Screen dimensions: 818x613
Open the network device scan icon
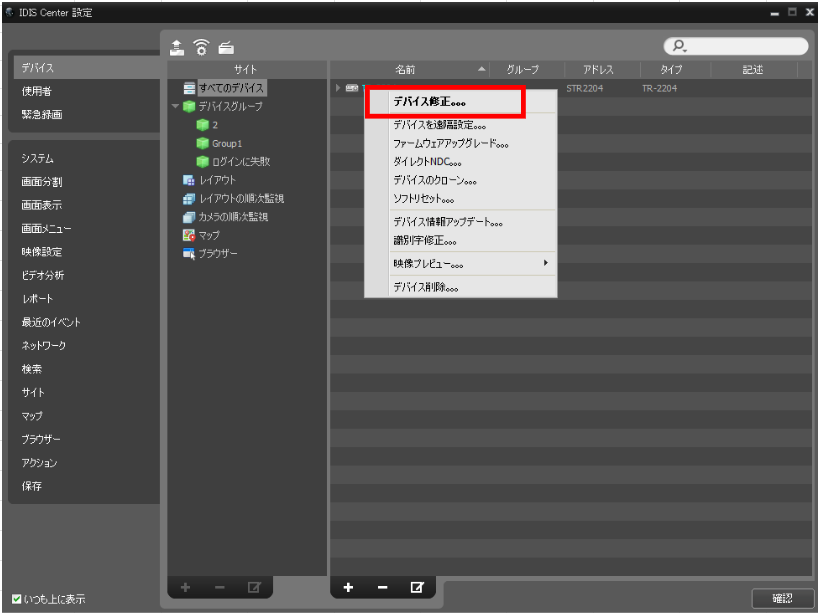pyautogui.click(x=201, y=47)
